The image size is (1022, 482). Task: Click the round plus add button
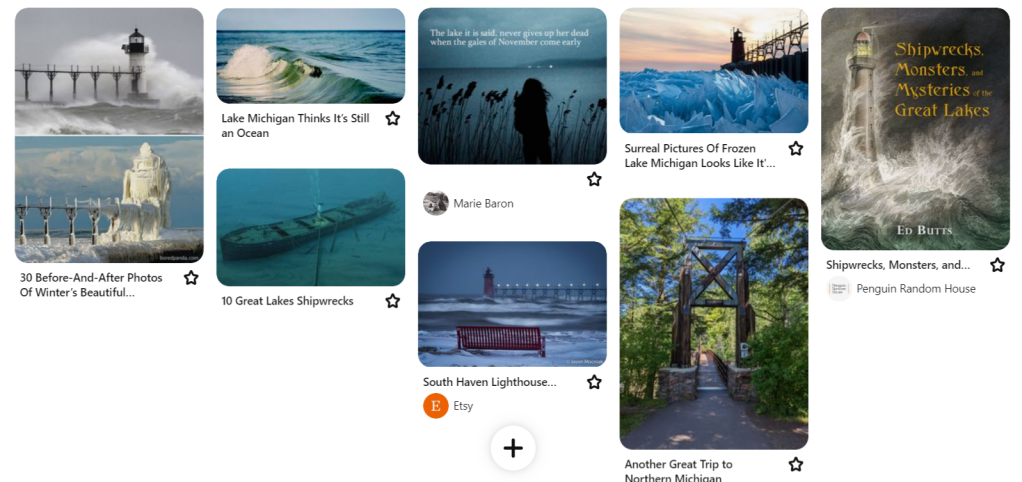click(x=513, y=448)
